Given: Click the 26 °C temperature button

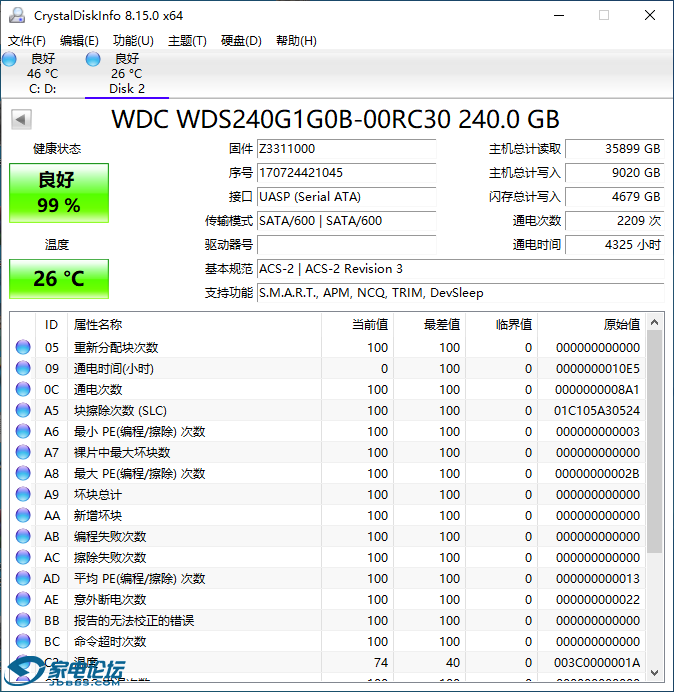Looking at the screenshot, I should coord(59,279).
